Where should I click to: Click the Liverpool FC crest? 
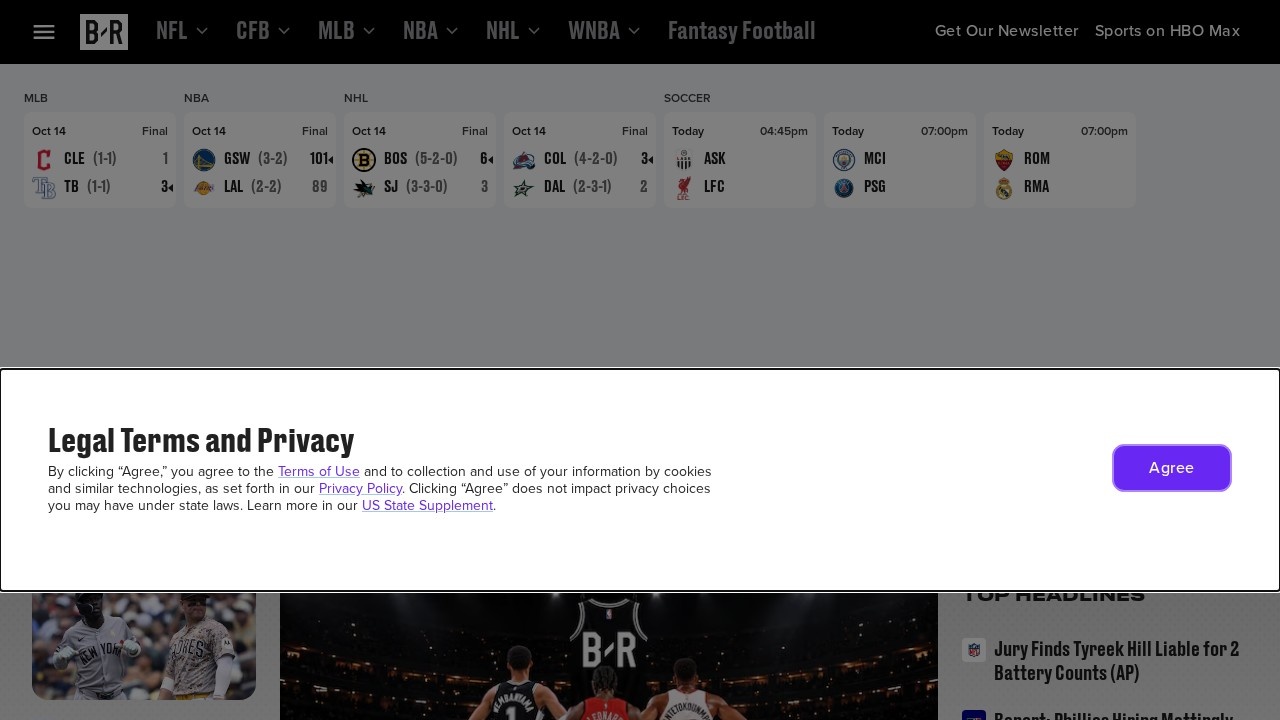point(684,187)
